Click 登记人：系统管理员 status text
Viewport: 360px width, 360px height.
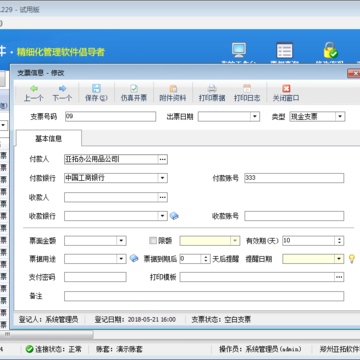tap(48, 319)
